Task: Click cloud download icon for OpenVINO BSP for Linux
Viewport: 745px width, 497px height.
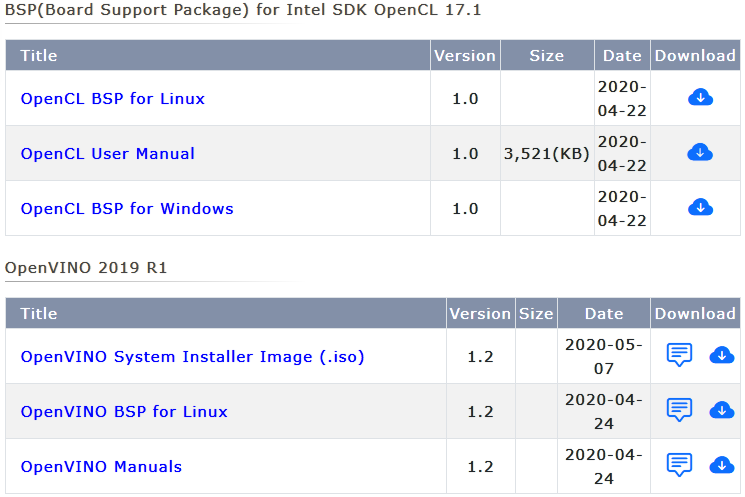Action: pos(721,410)
